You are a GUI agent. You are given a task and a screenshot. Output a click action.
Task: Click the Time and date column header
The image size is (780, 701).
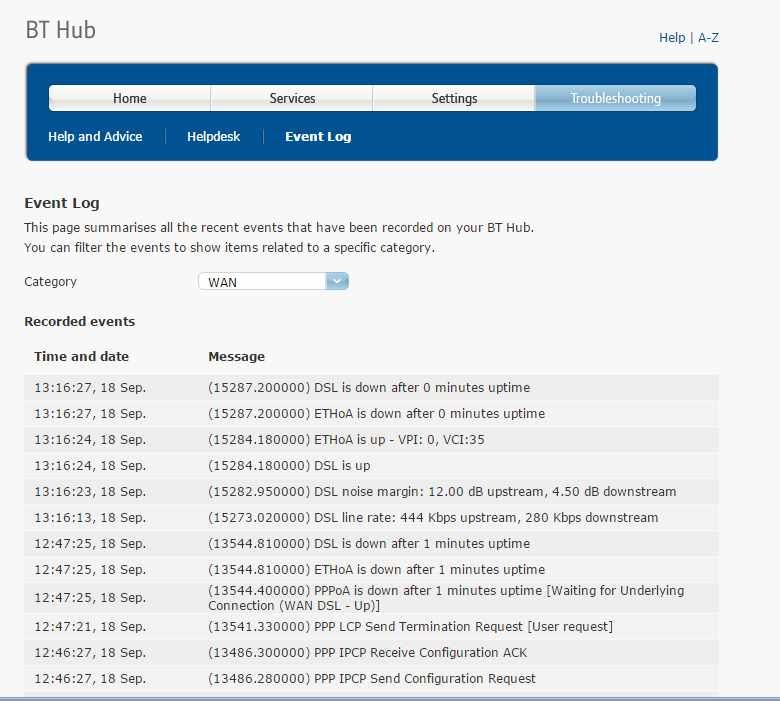pyautogui.click(x=81, y=356)
